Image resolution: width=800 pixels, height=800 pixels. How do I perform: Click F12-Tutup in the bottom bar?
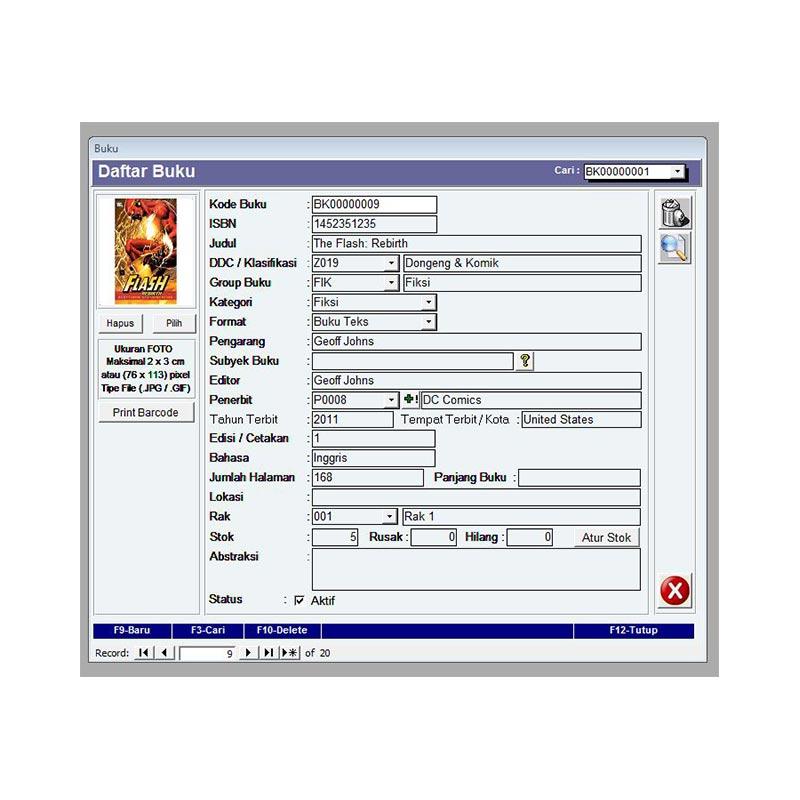pos(634,631)
